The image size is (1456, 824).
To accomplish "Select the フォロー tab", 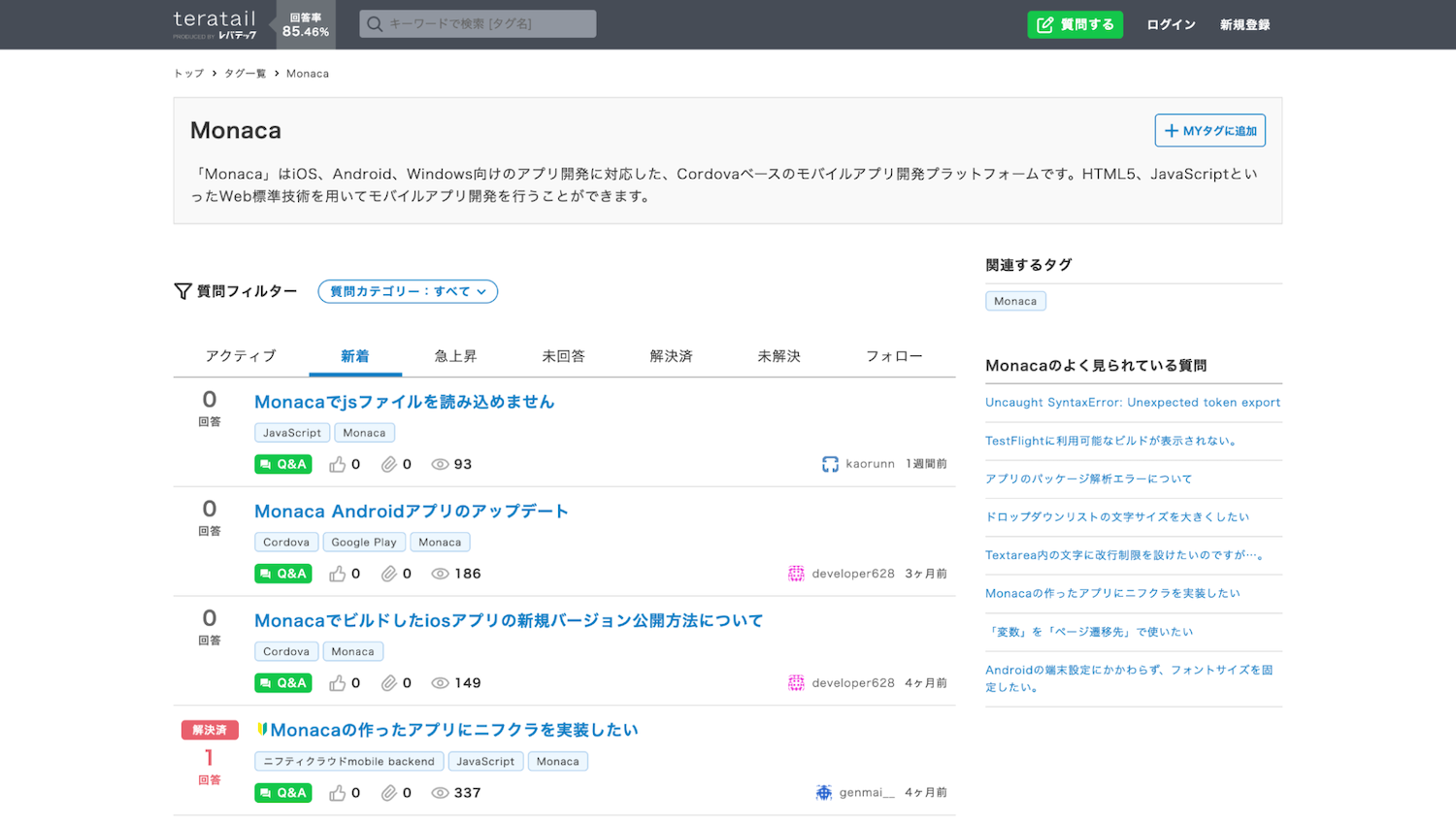I will [894, 356].
